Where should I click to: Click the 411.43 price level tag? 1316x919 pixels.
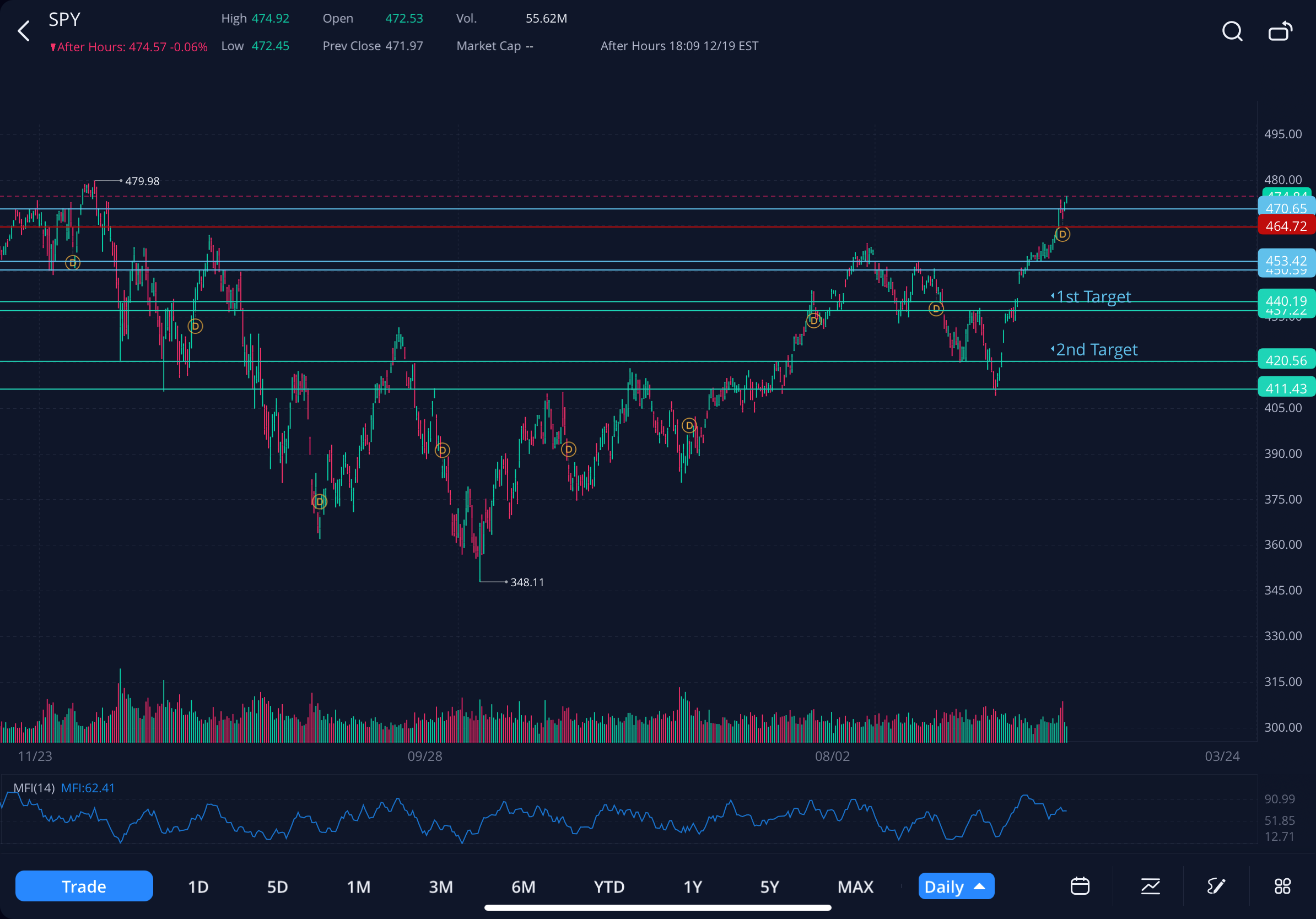click(x=1286, y=388)
